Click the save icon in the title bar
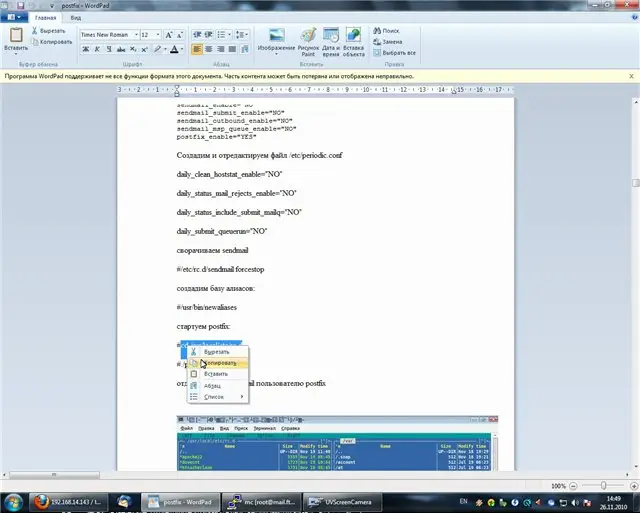 pos(20,6)
